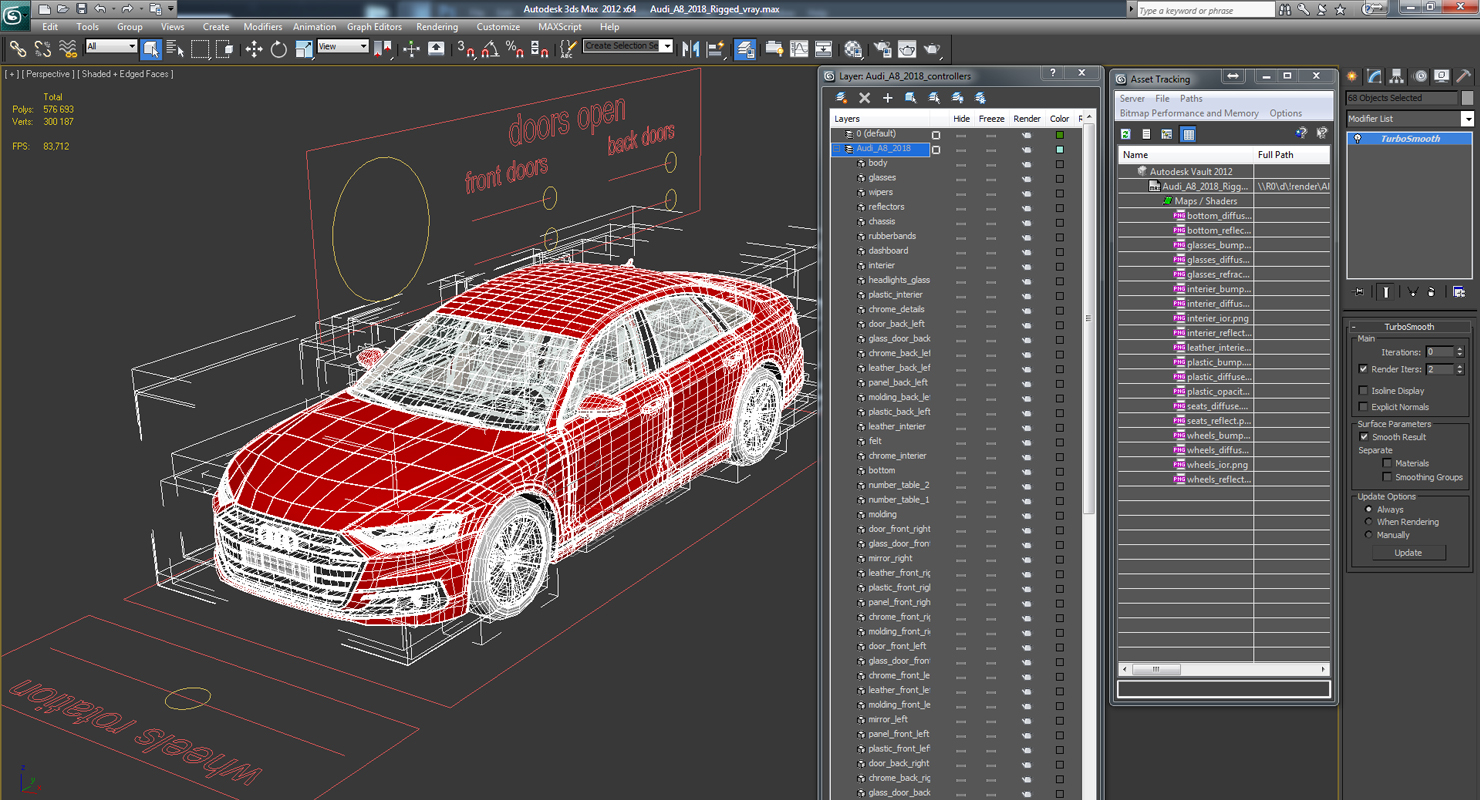Open the quick access toolbar dropdown
The image size is (1480, 800).
click(x=170, y=9)
